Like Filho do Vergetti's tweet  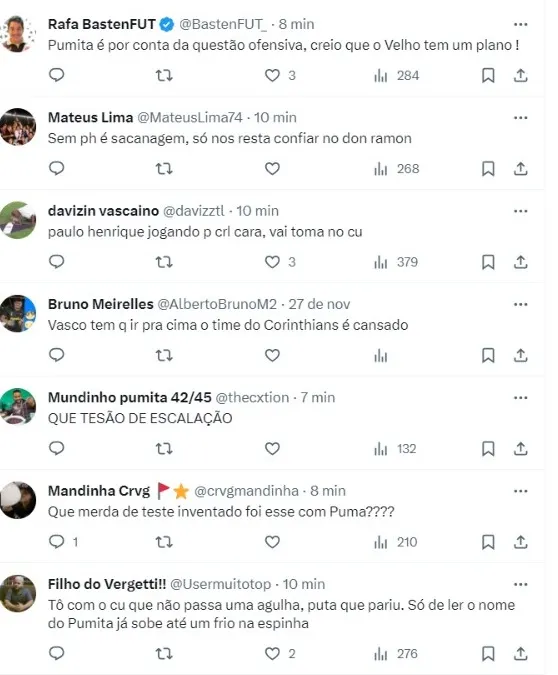[x=272, y=654]
